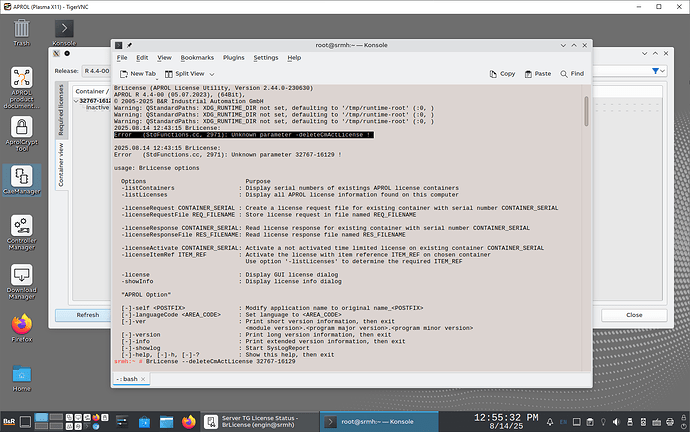The image size is (690, 432).
Task: Switch to virtual desktop 2 in pager
Action: click(56, 417)
